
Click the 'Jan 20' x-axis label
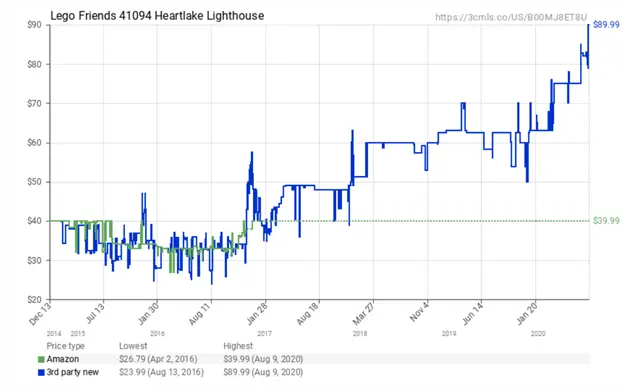pyautogui.click(x=526, y=313)
